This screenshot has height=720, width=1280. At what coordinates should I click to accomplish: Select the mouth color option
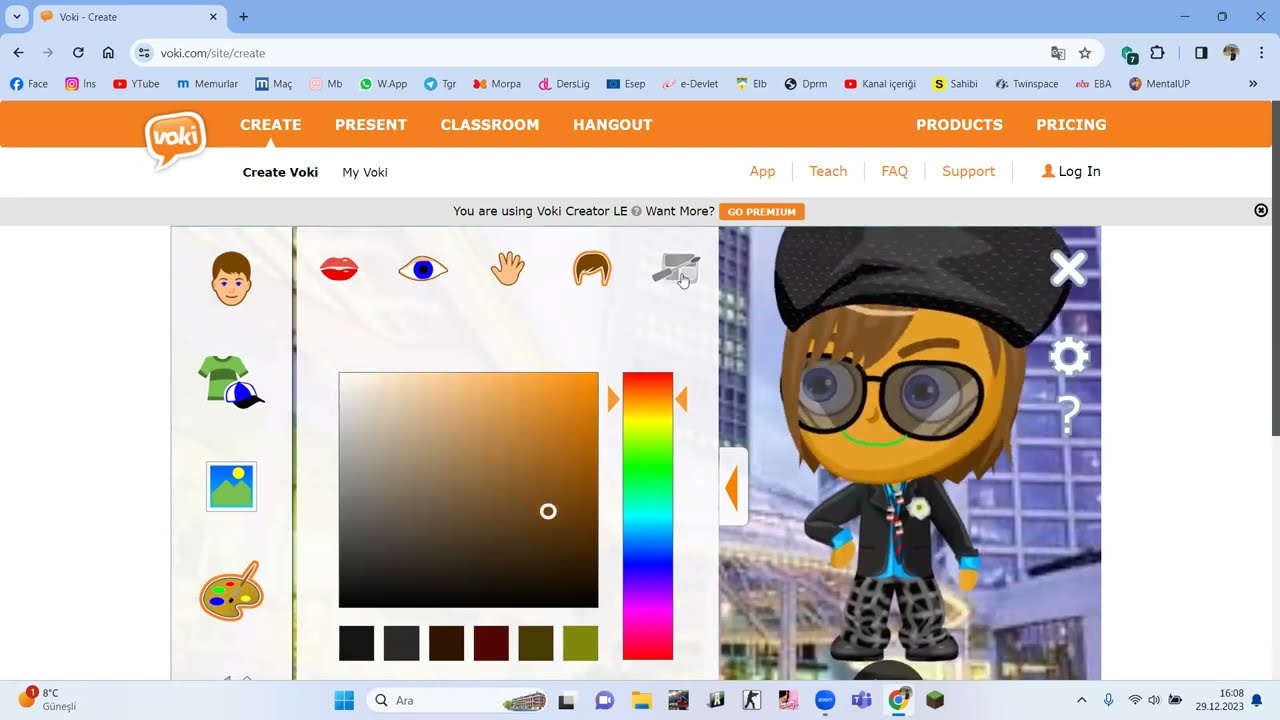click(x=339, y=269)
